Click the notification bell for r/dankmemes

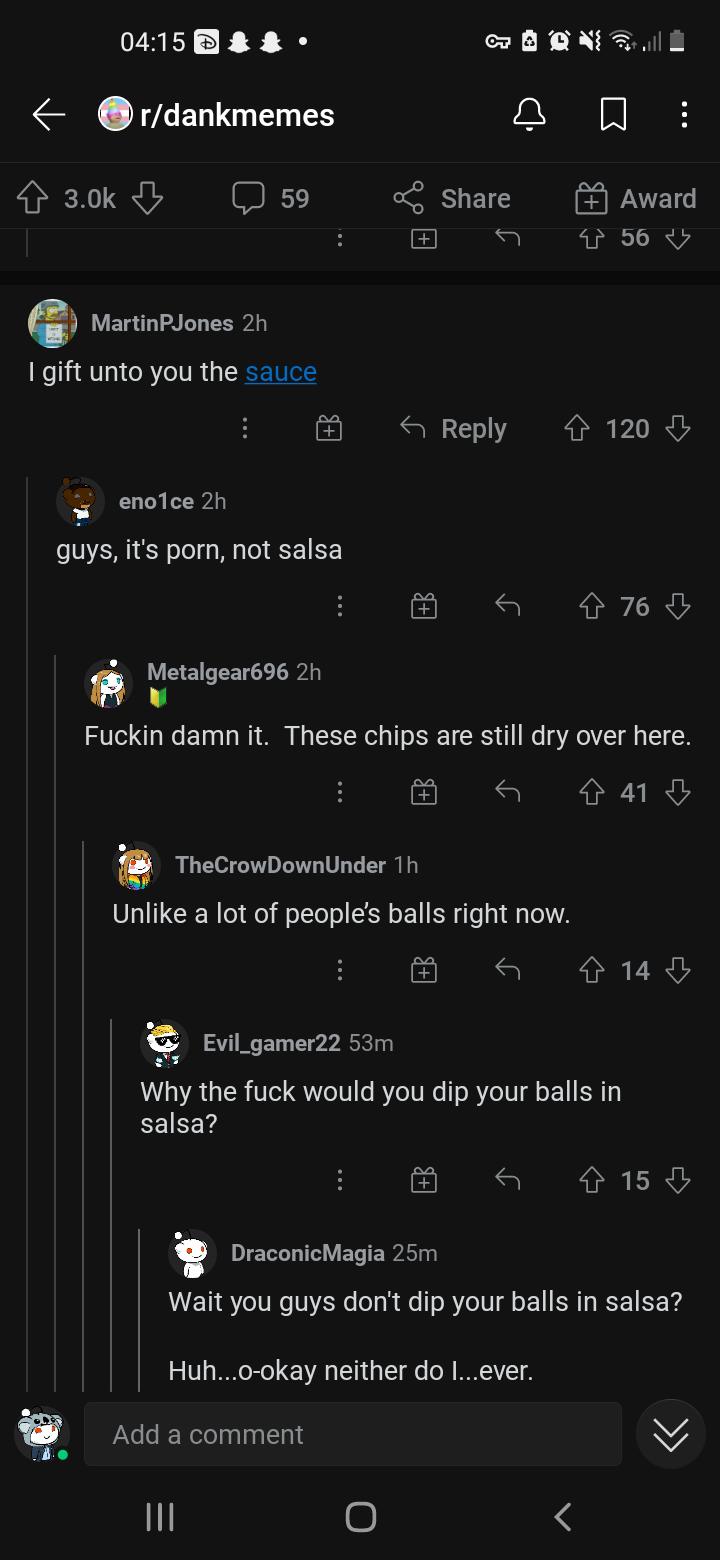click(529, 114)
